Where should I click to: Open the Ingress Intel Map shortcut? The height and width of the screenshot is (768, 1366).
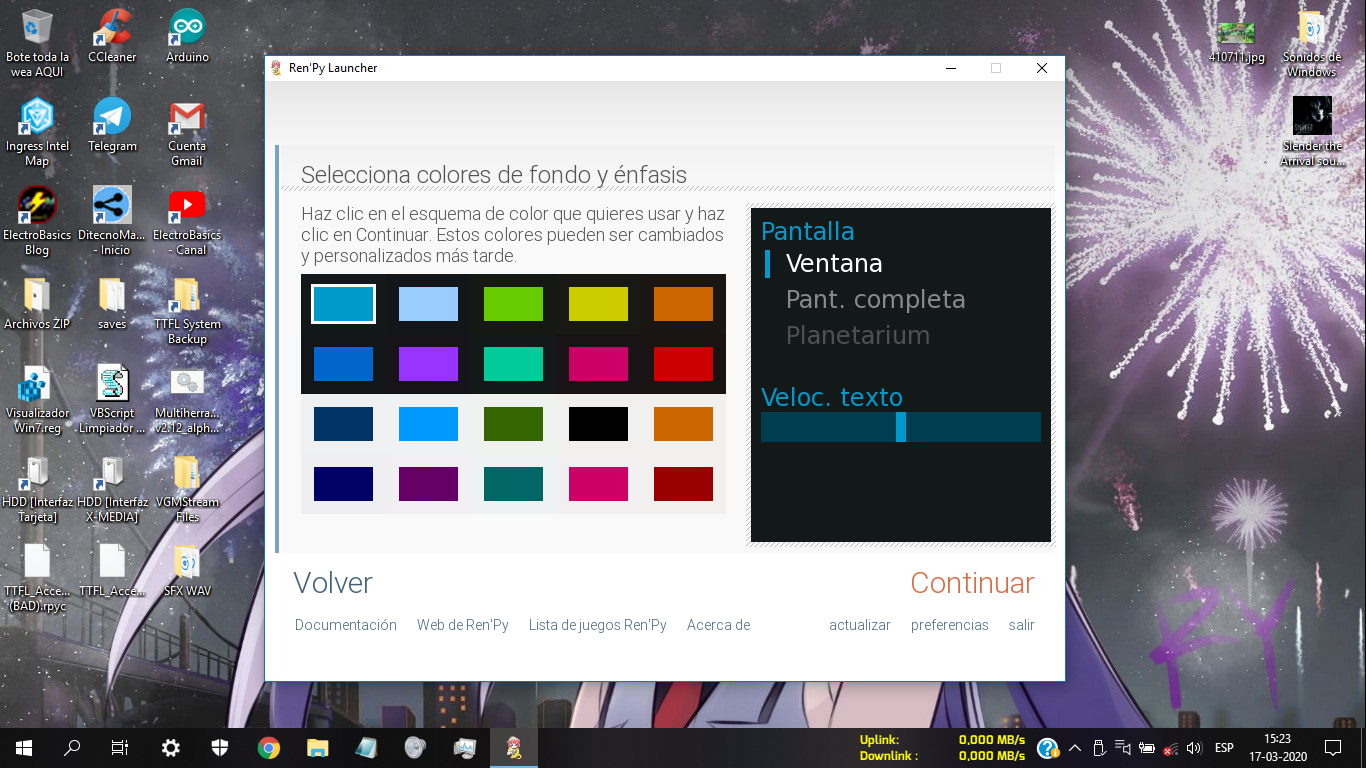point(37,118)
